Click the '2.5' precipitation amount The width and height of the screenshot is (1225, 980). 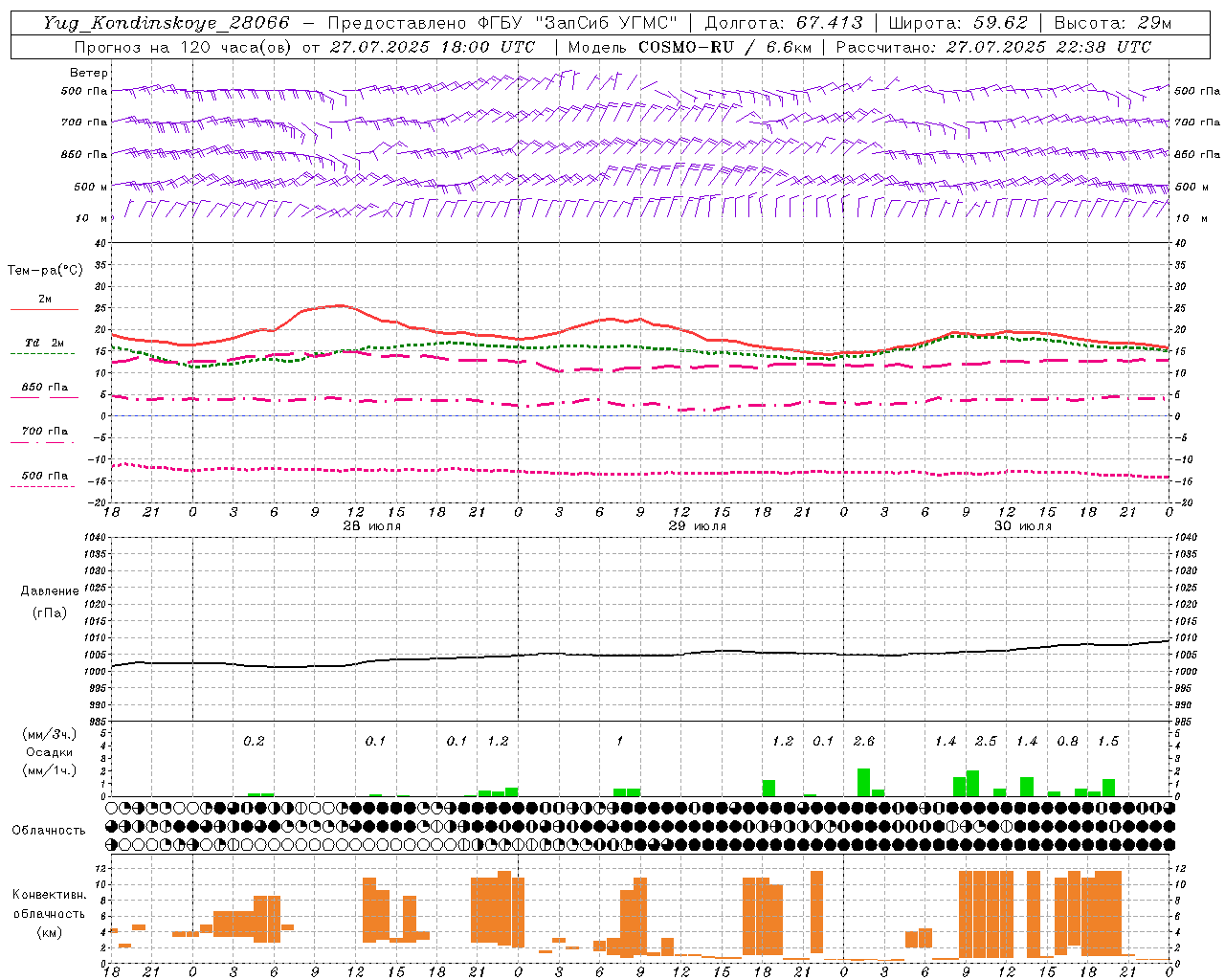click(x=986, y=741)
